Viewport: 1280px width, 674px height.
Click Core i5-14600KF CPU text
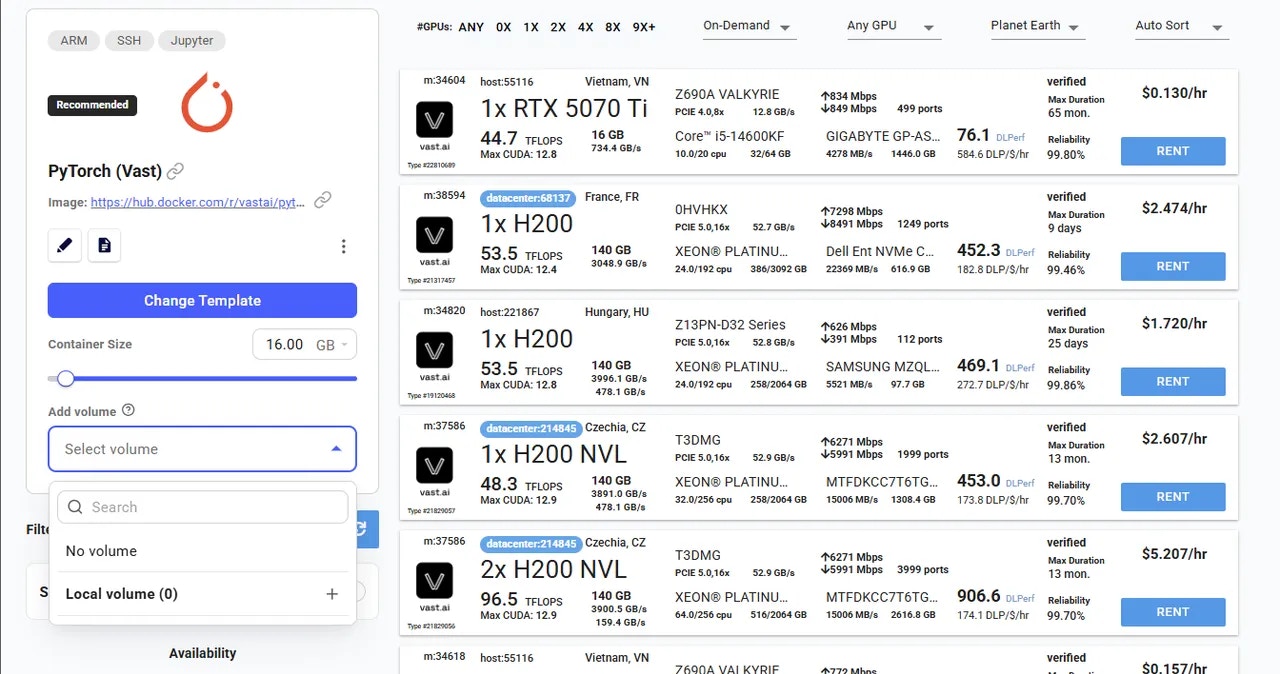point(729,136)
